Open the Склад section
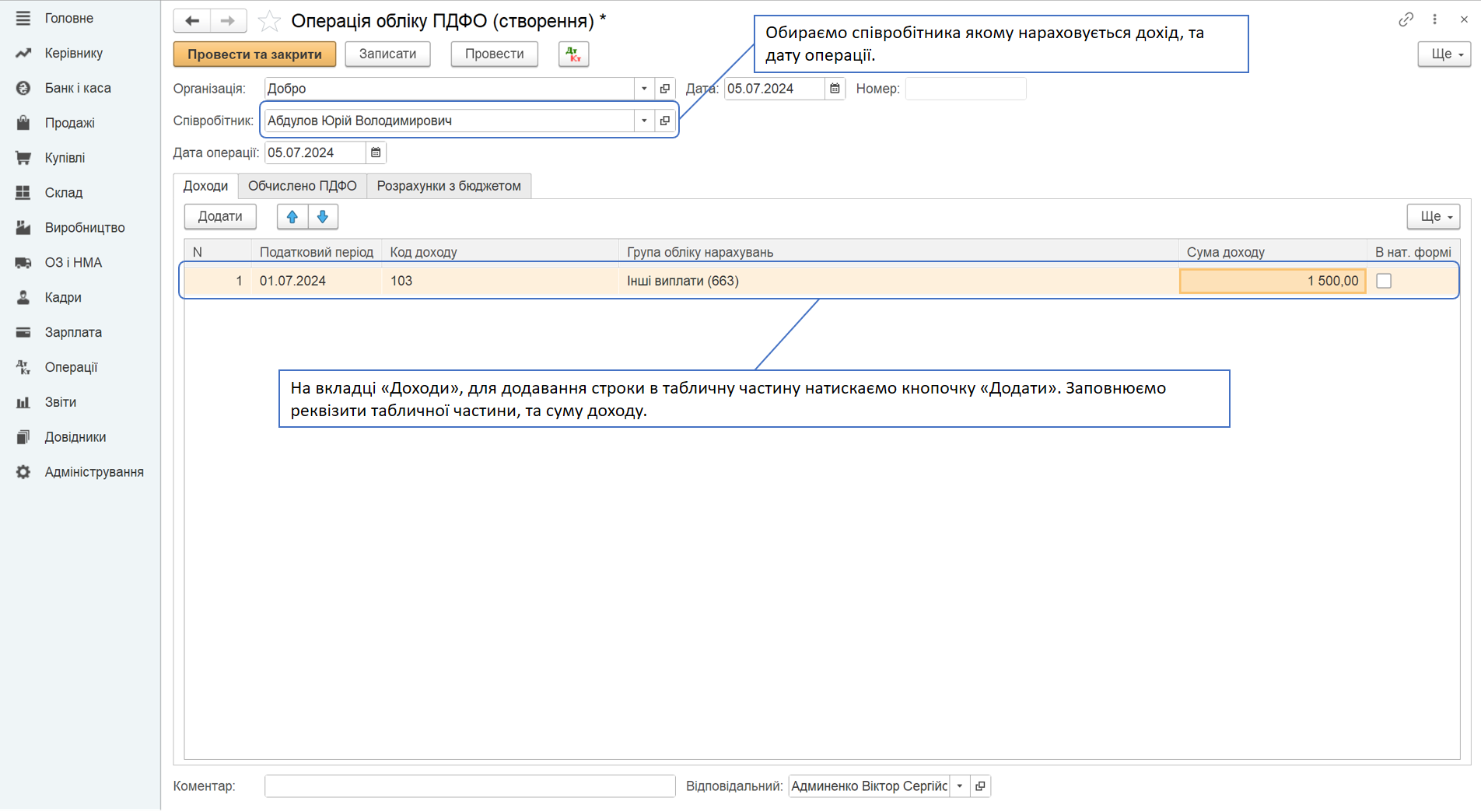This screenshot has height=812, width=1481. coord(63,193)
